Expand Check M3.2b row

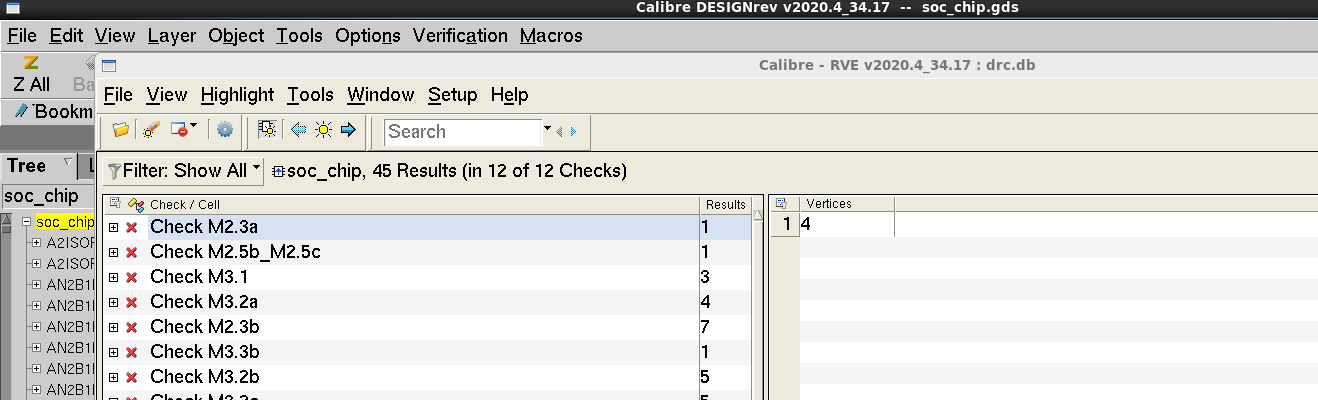pyautogui.click(x=114, y=377)
